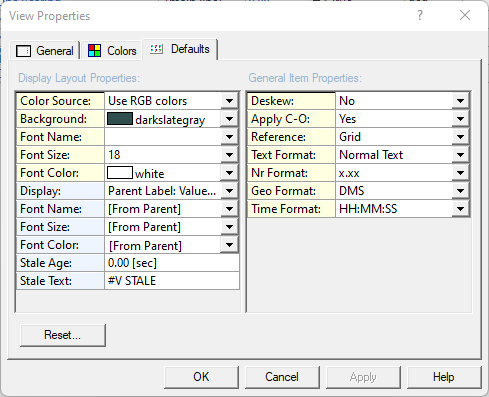Open the Time Format dropdown

click(x=460, y=209)
